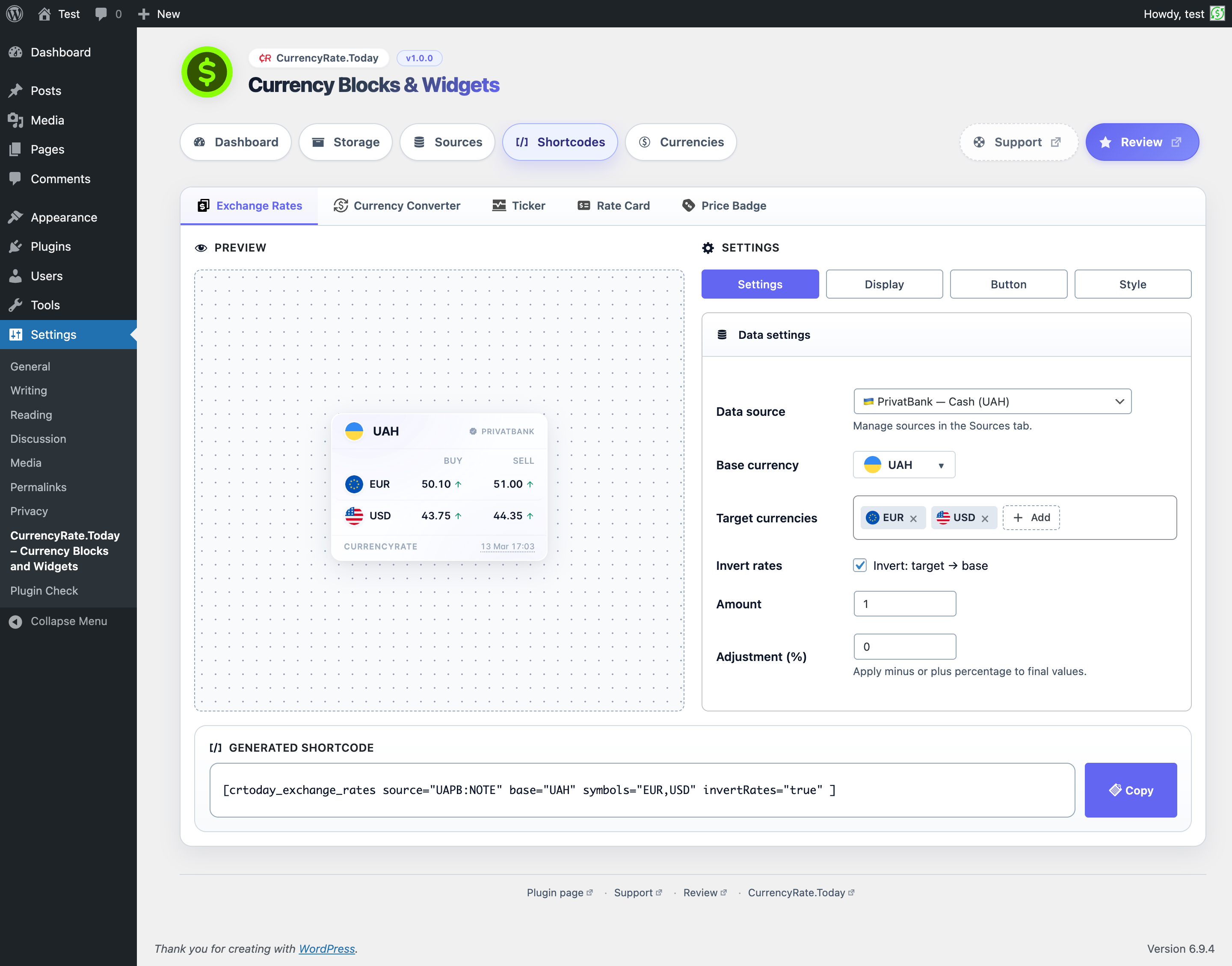The height and width of the screenshot is (966, 1232).
Task: Copy the generated shortcode
Action: tap(1130, 790)
